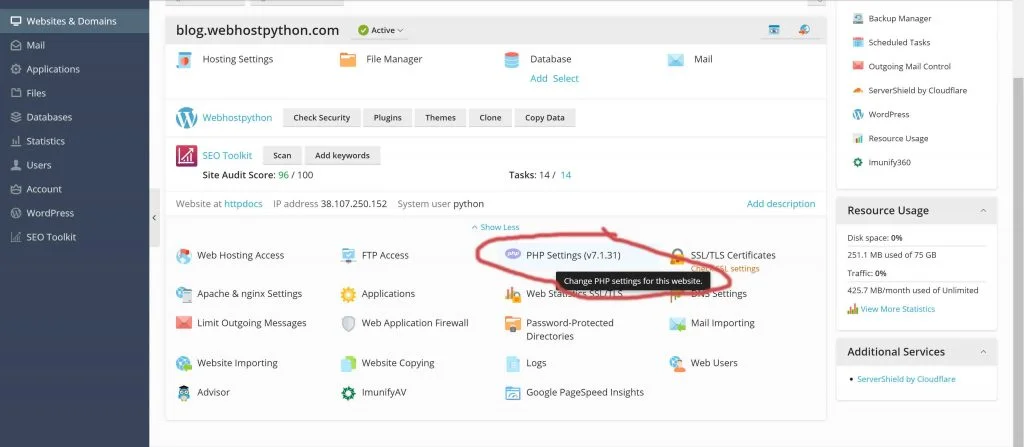Open Web Users icon
Viewport: 1024px width, 447px height.
[x=677, y=363]
